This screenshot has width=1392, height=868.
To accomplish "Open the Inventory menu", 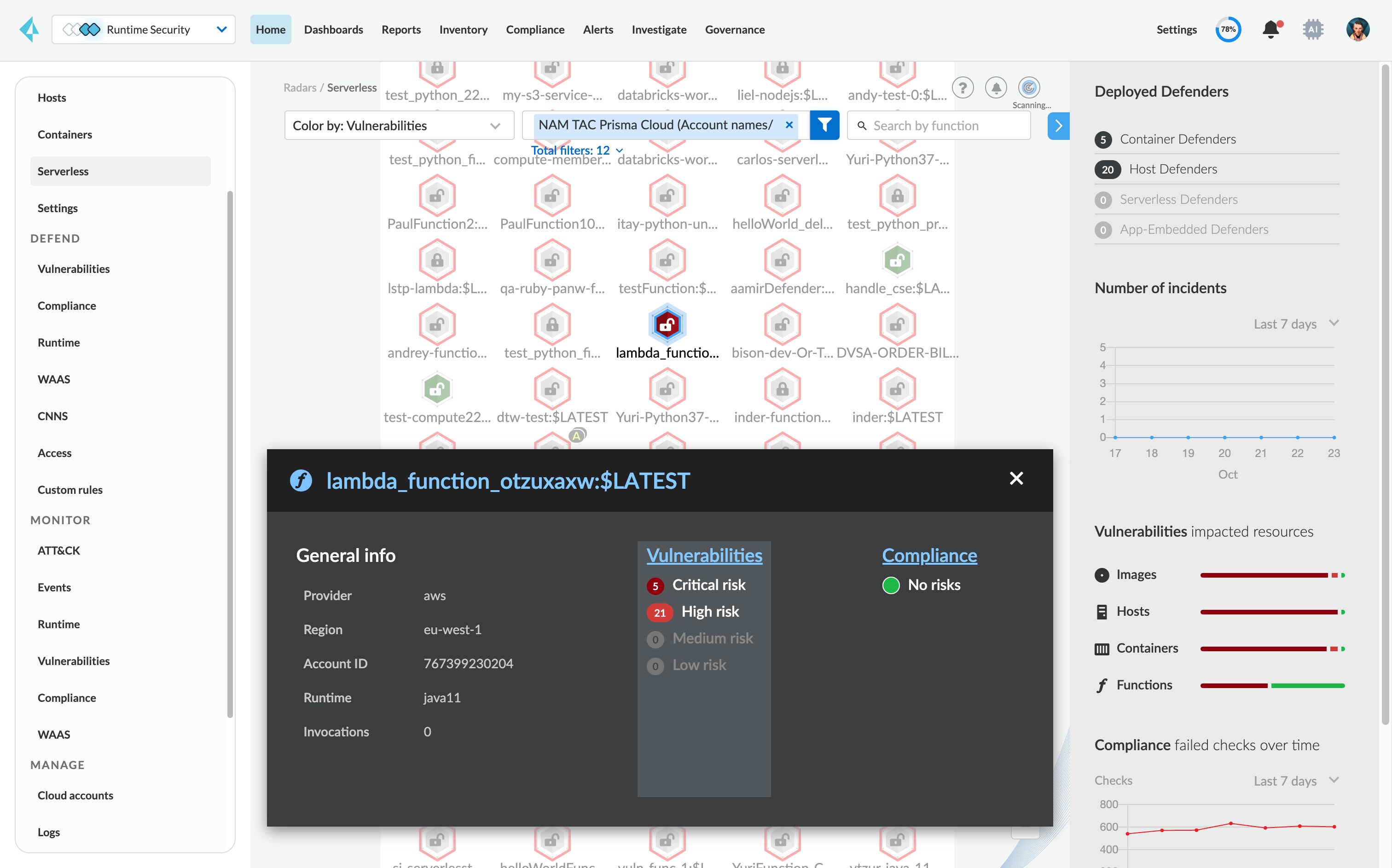I will 463,29.
